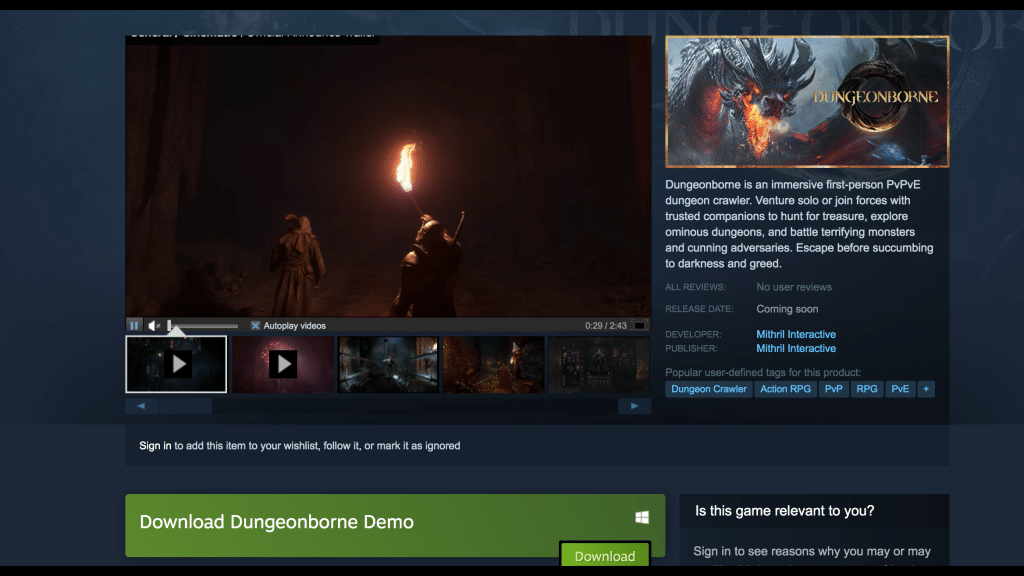Open the Dungeonborne header banner image
The image size is (1024, 576).
[x=807, y=102]
